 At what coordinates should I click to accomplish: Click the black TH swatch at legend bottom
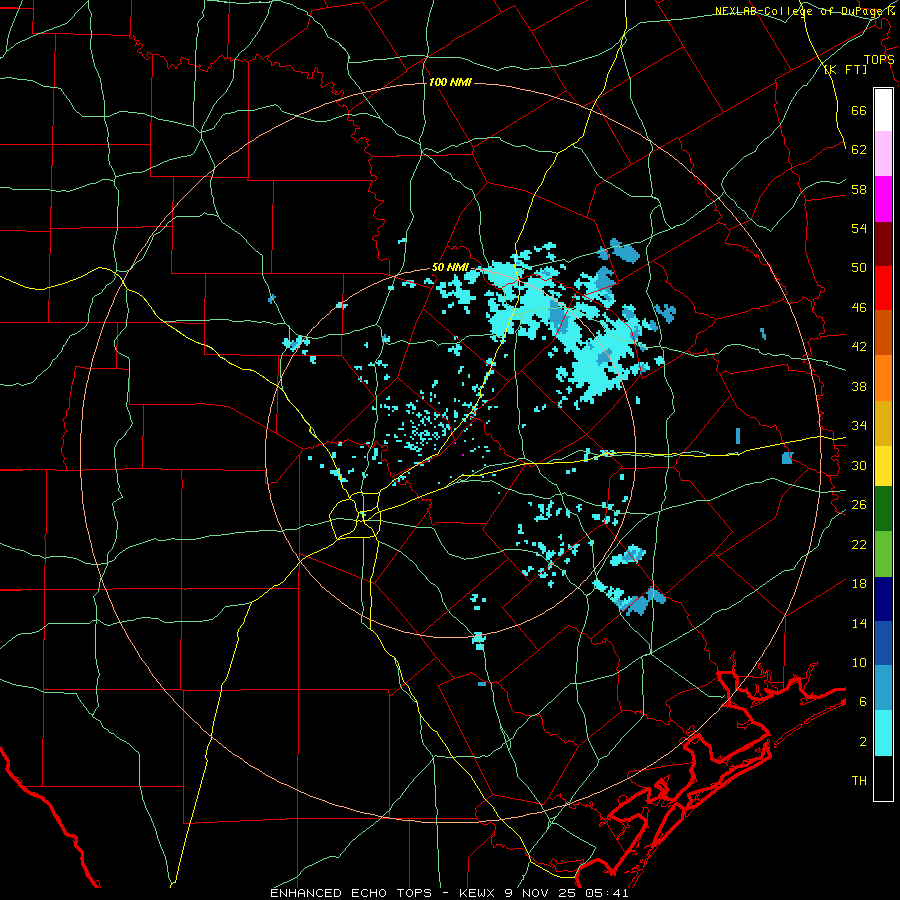(x=883, y=778)
